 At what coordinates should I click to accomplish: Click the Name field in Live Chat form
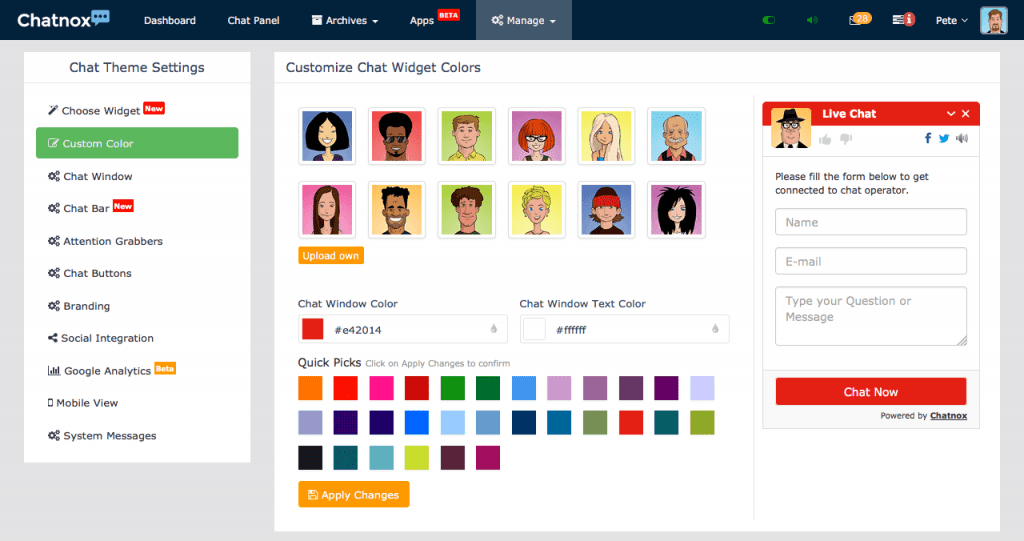(x=871, y=222)
